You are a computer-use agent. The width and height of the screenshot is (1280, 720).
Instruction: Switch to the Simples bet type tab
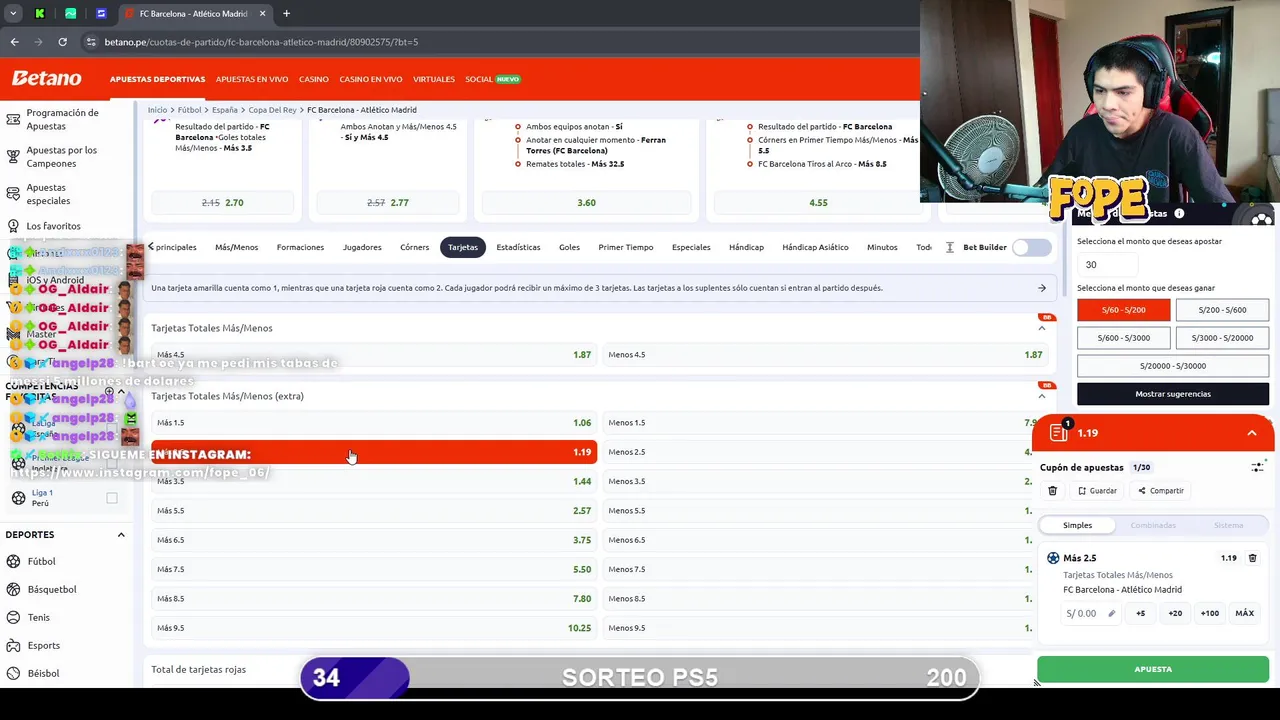point(1077,525)
